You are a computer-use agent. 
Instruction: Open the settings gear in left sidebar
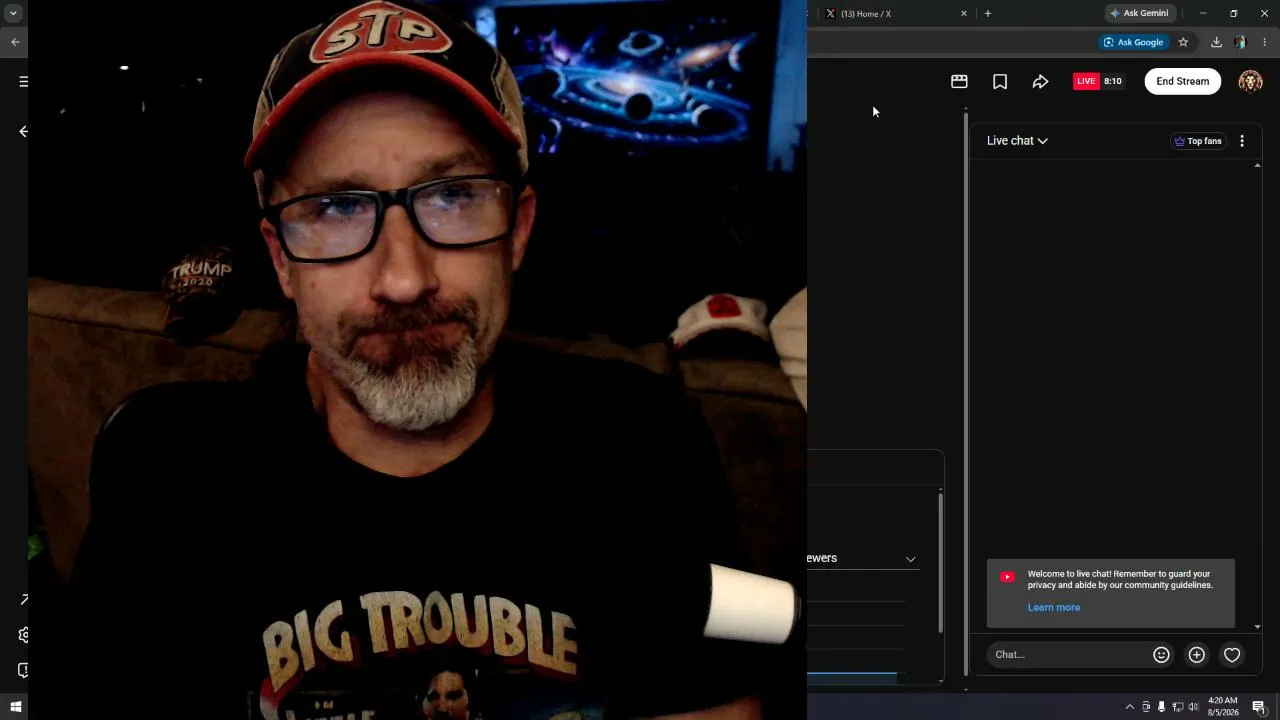pos(23,635)
